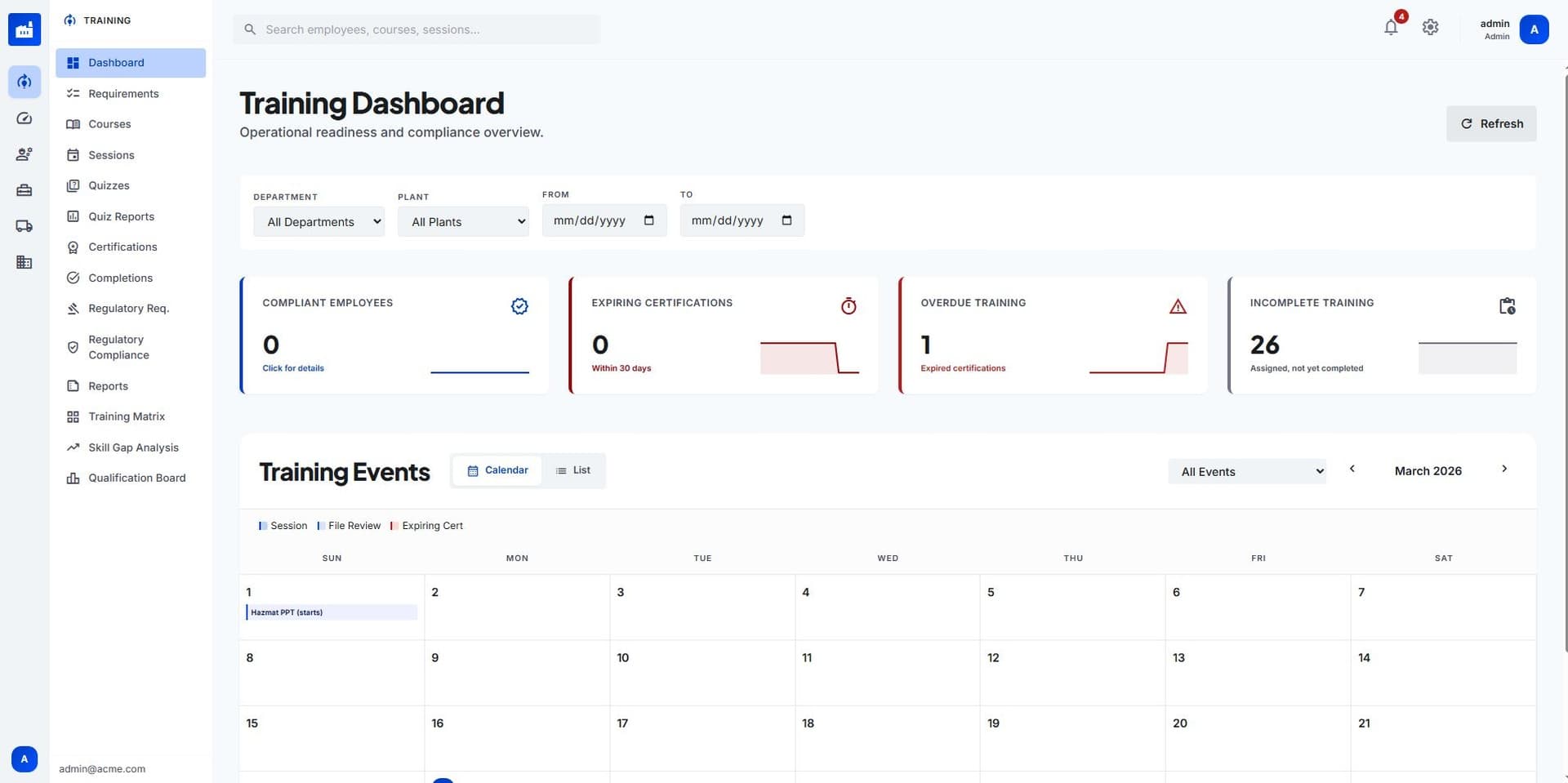The image size is (1568, 783).
Task: Select the briefcase icon in left rail
Action: [x=24, y=190]
